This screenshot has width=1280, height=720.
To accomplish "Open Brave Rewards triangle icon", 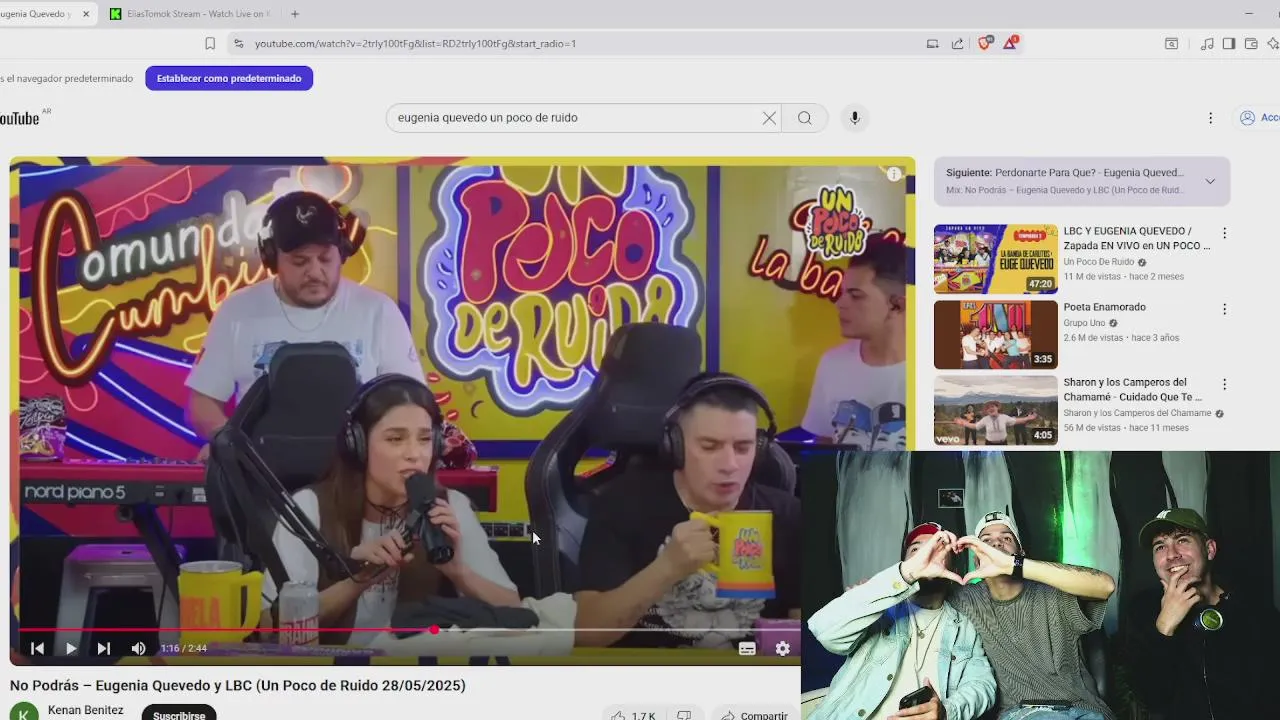I will click(x=1010, y=43).
